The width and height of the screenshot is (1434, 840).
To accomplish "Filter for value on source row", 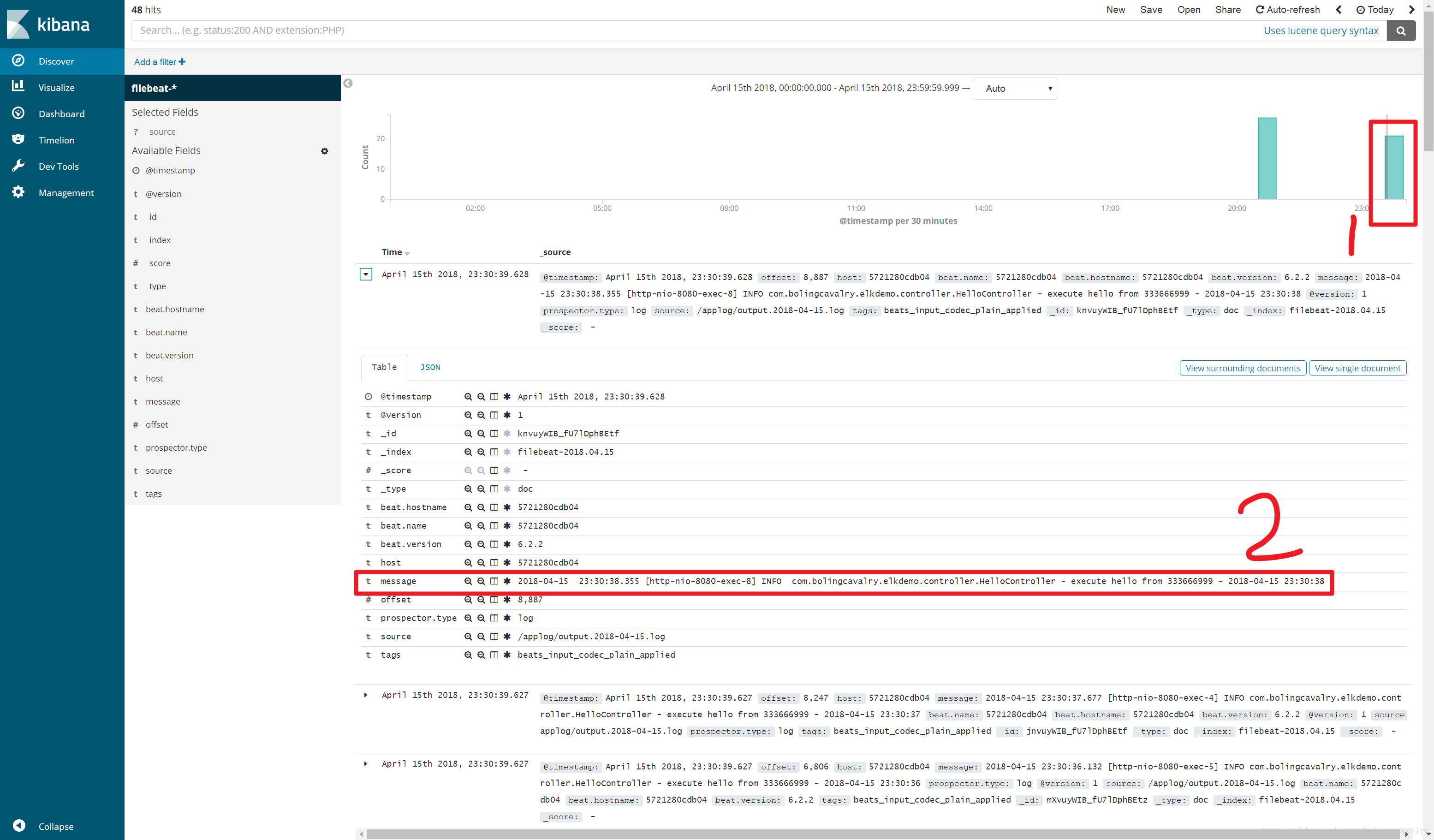I will coord(468,636).
